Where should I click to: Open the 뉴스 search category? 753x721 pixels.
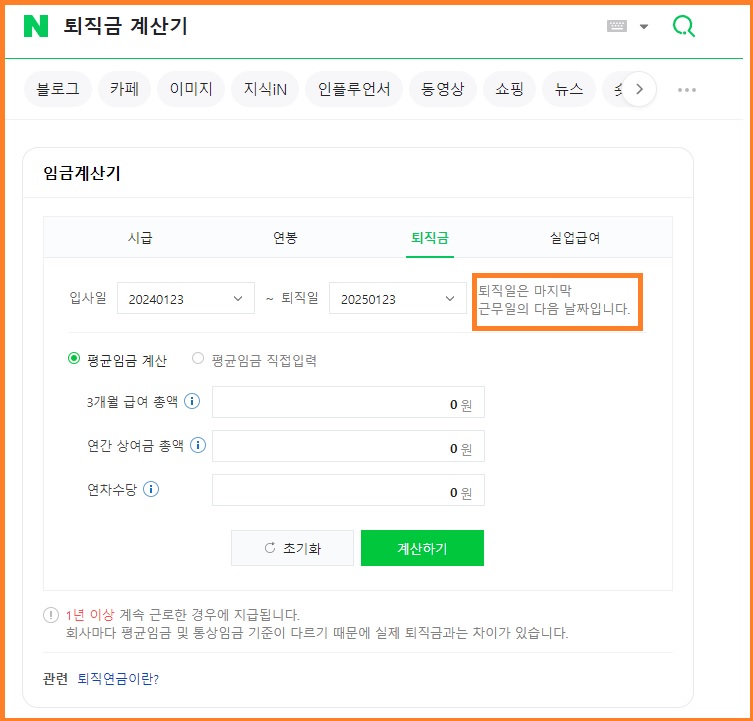pos(569,89)
